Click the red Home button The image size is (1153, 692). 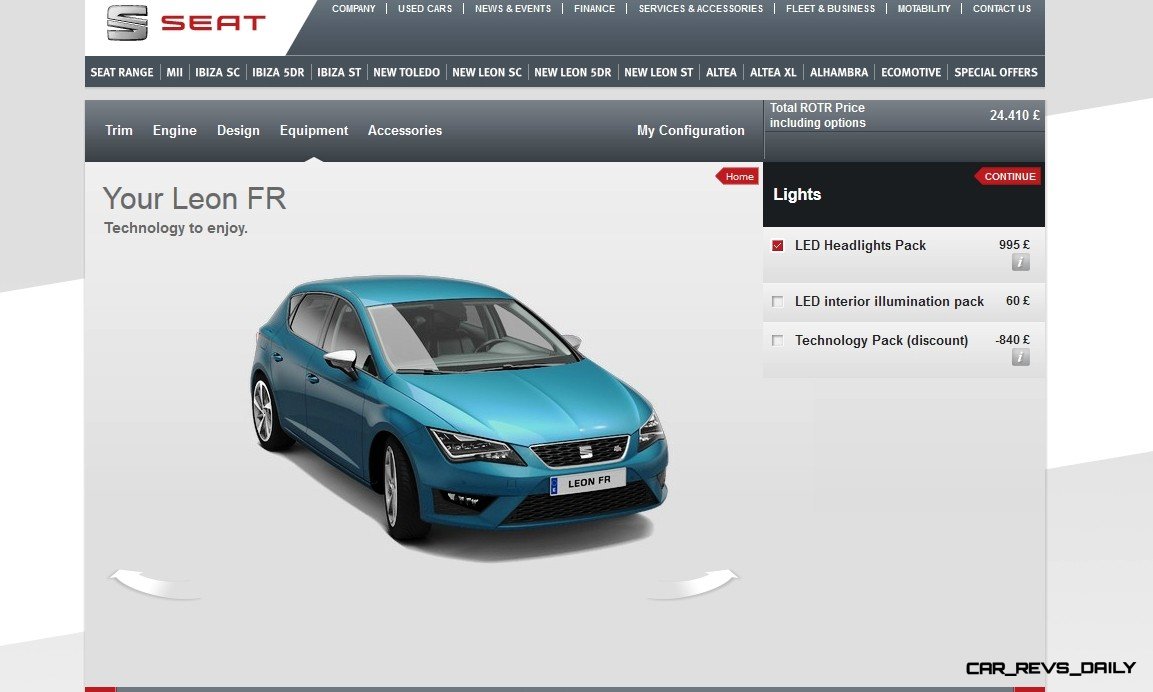coord(738,176)
